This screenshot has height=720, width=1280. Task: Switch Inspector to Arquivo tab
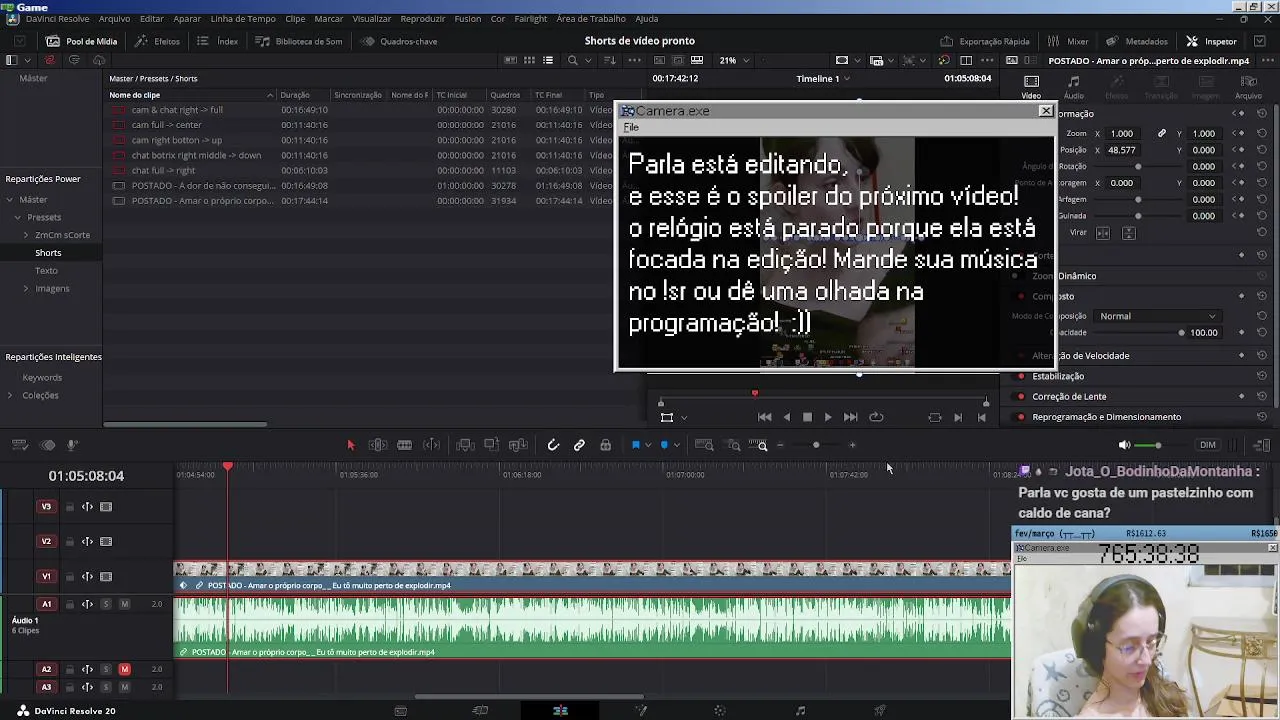(1248, 88)
